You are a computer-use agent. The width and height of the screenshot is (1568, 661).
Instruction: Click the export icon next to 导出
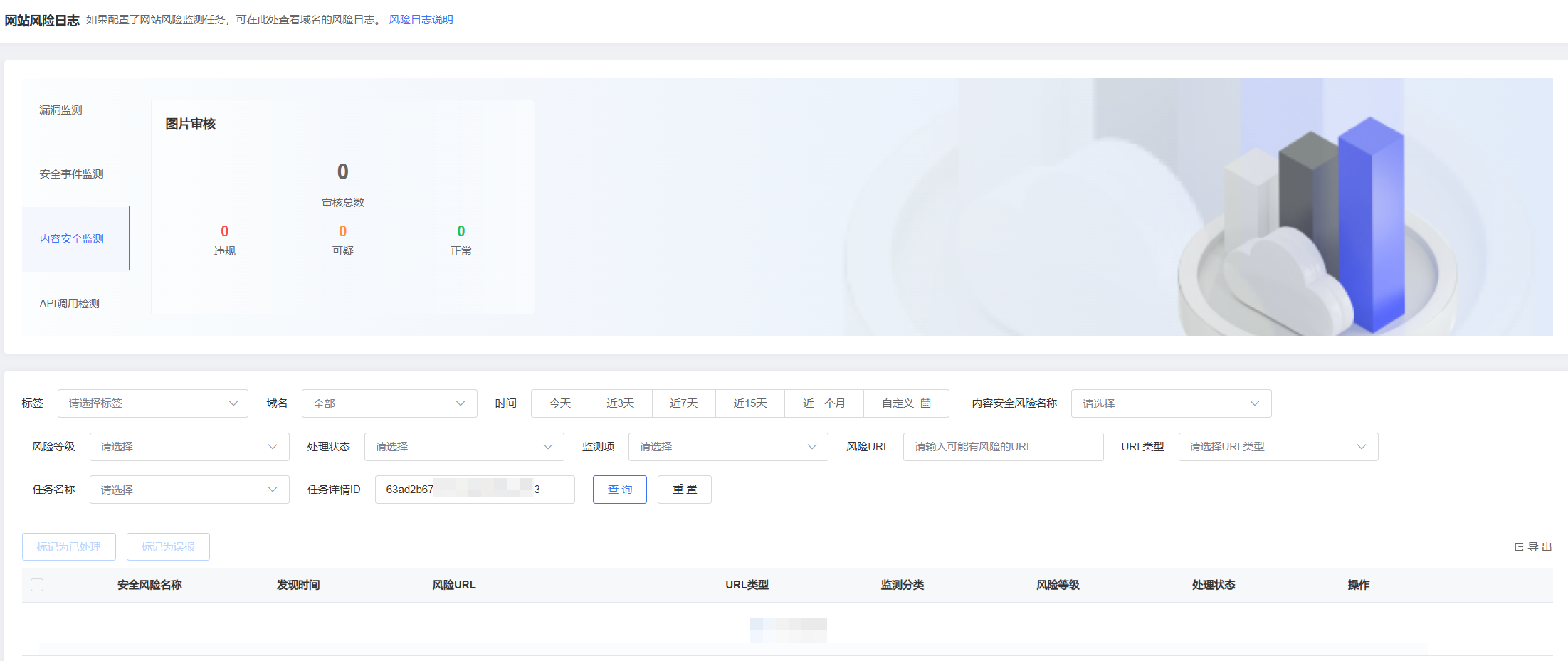click(1519, 547)
